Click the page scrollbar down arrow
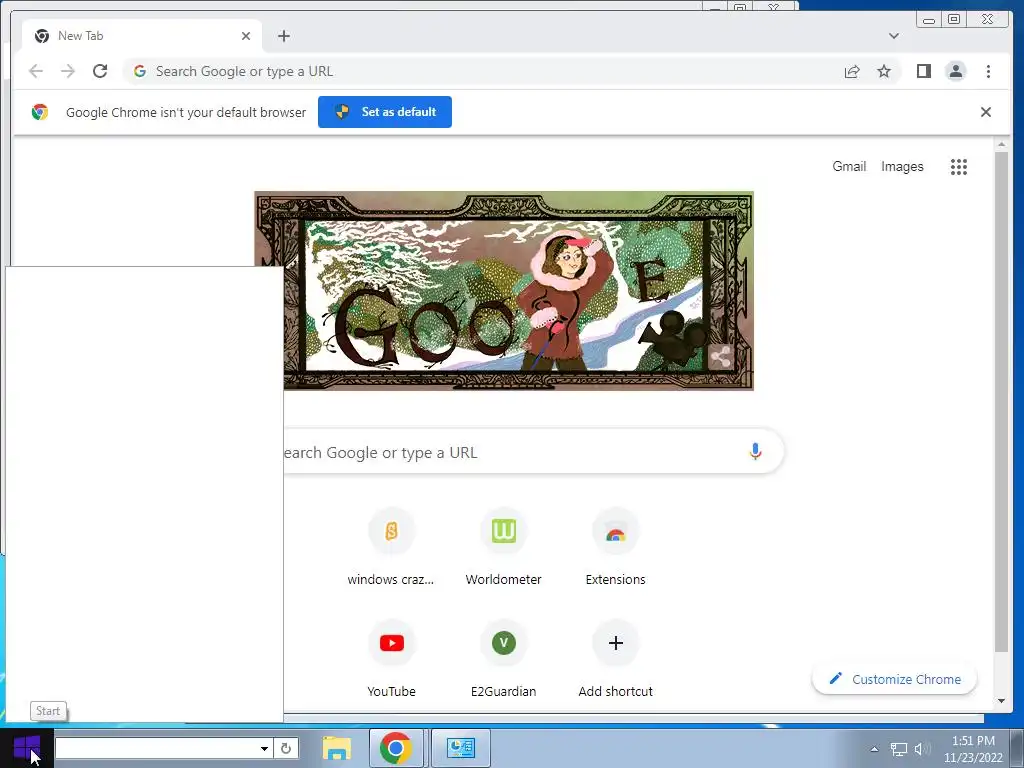The width and height of the screenshot is (1024, 768). [1001, 701]
